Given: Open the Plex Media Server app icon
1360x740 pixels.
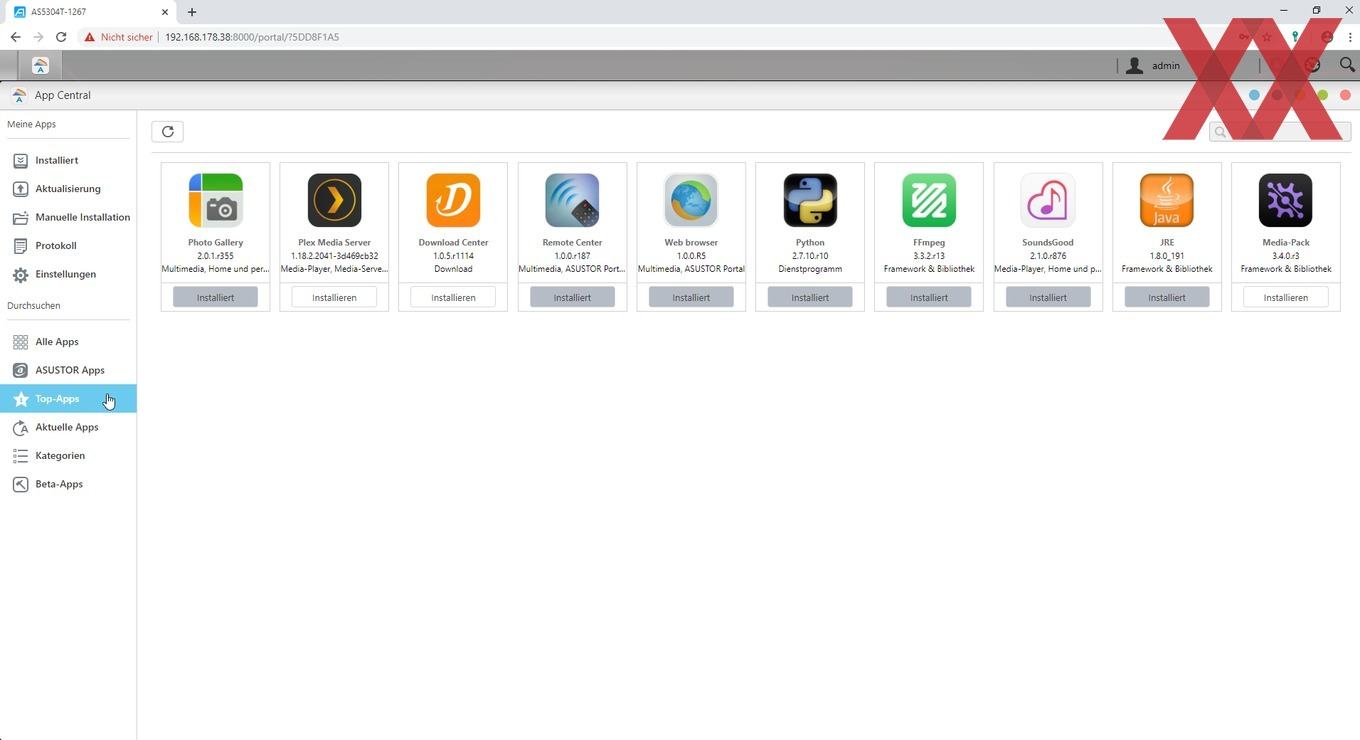Looking at the screenshot, I should (x=334, y=200).
